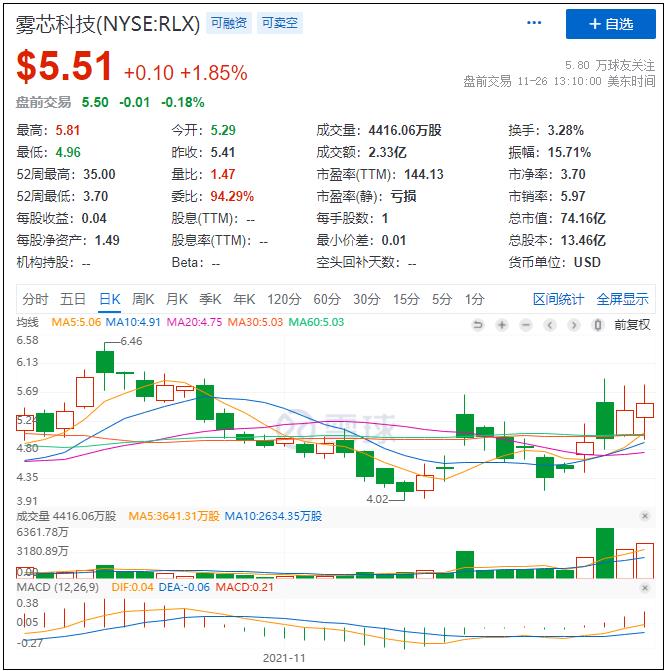
Task: Zoom out the K-line chart with minus icon
Action: tap(526, 325)
